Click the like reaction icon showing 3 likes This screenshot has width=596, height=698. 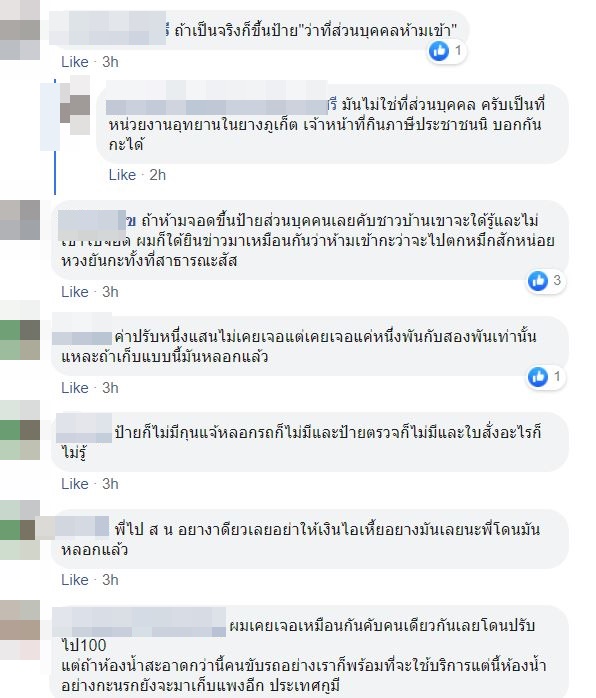click(538, 281)
